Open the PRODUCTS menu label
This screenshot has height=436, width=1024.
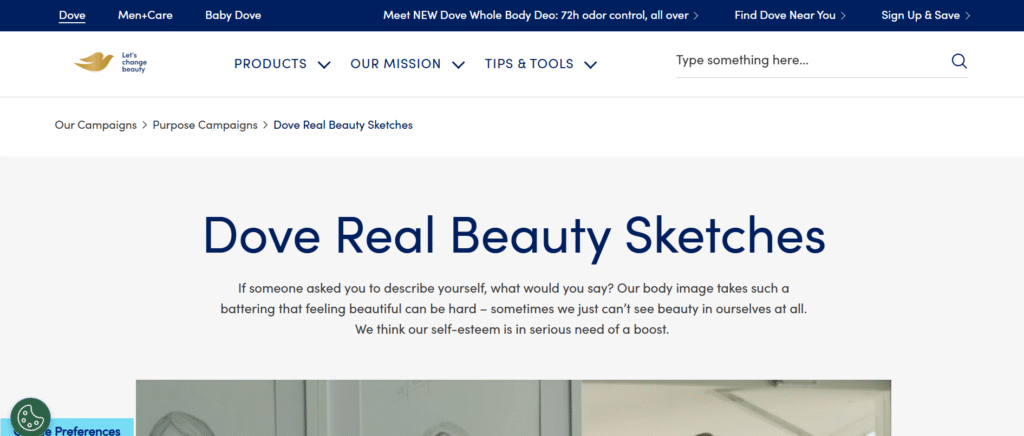[x=270, y=64]
